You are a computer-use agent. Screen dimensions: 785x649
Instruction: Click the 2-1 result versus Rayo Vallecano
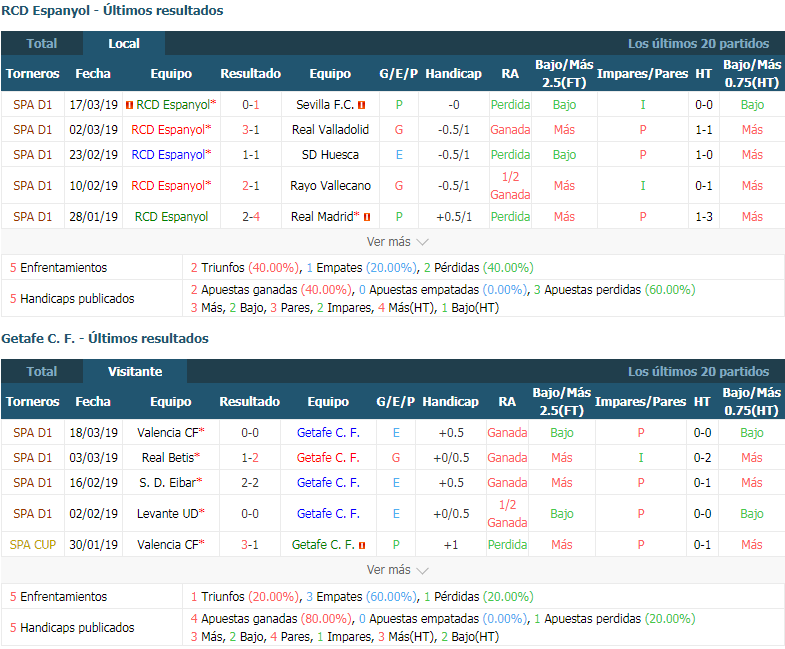pyautogui.click(x=251, y=186)
